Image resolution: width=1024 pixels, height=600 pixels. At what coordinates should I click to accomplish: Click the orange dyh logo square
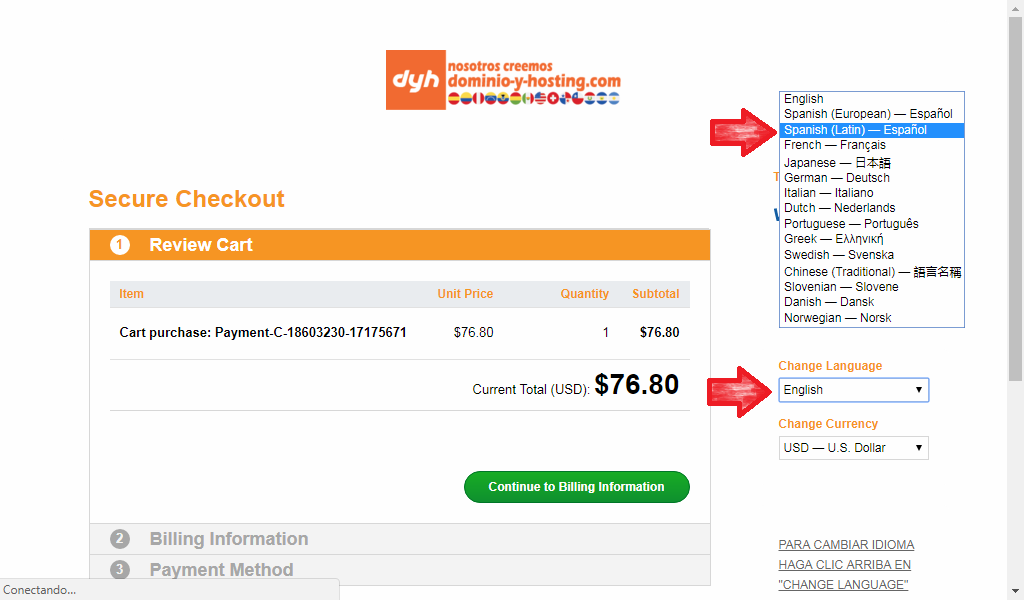[415, 80]
